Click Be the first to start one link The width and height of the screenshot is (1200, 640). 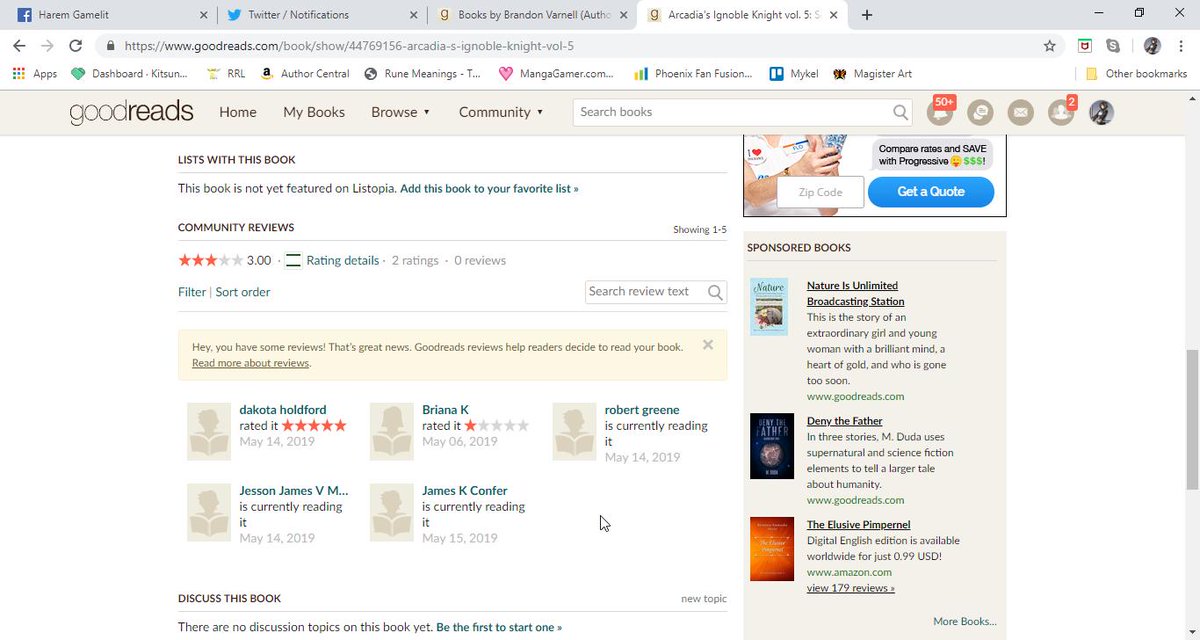pyautogui.click(x=499, y=627)
